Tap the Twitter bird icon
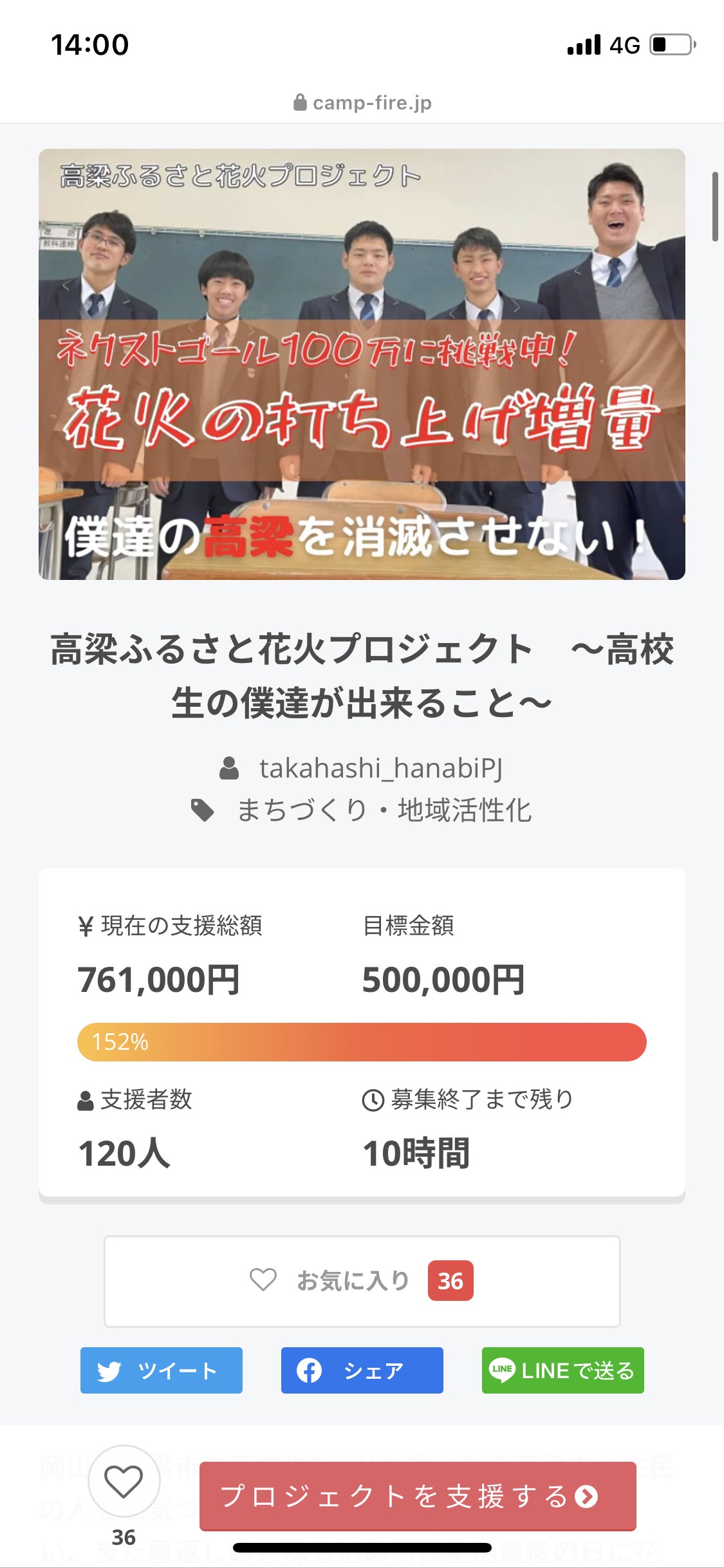Screen dimensions: 724x1568 click(x=109, y=1371)
